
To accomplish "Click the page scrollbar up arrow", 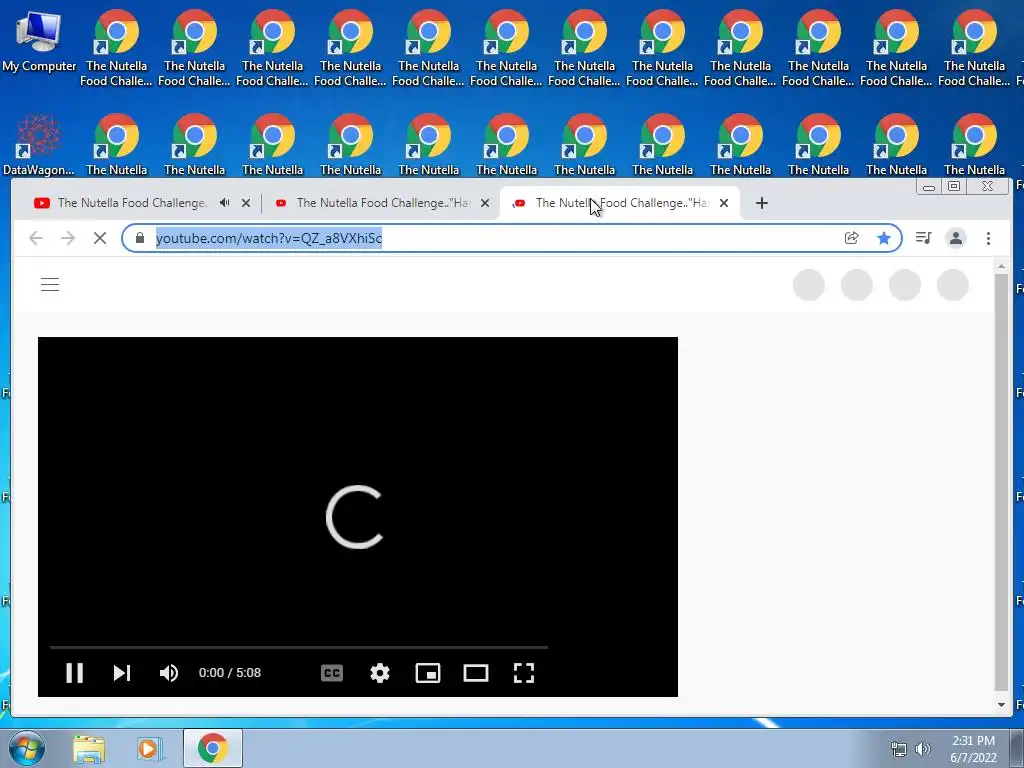I will pos(1001,266).
